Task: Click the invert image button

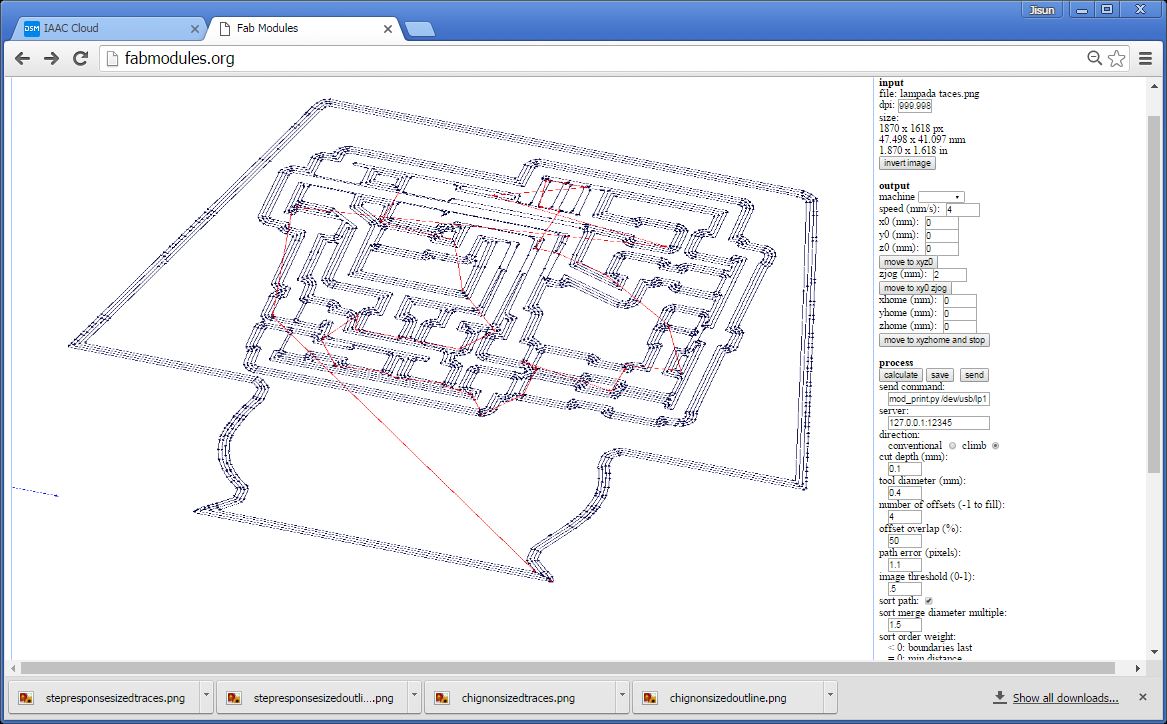Action: tap(907, 163)
